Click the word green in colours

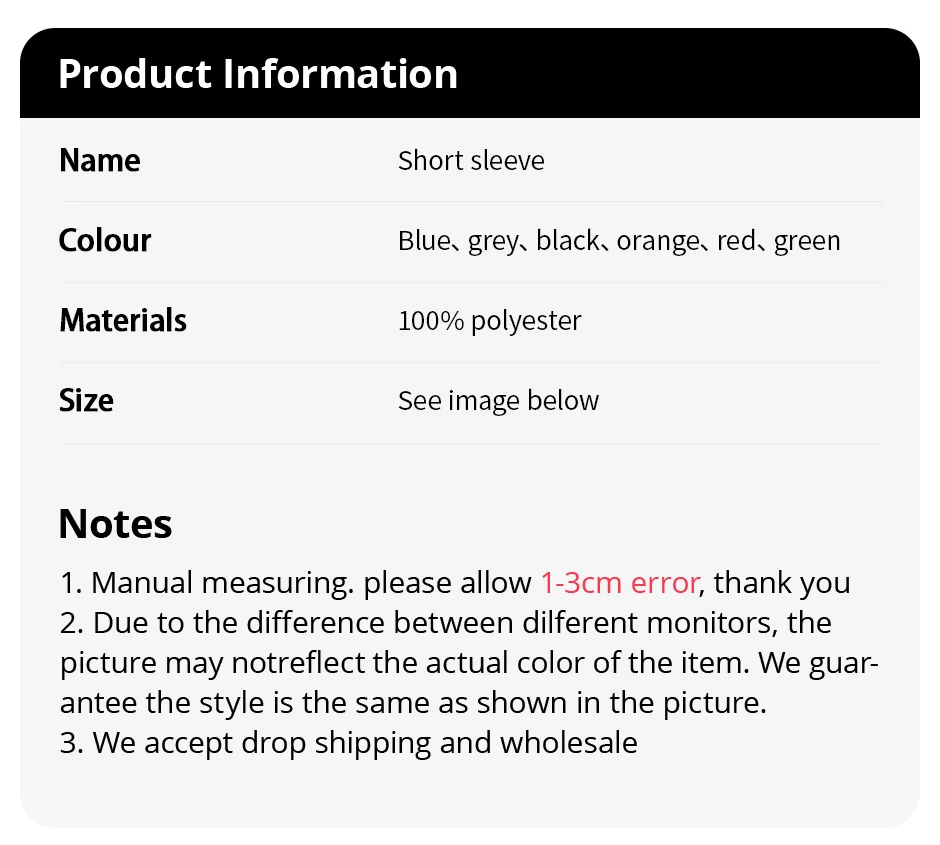[x=807, y=242]
